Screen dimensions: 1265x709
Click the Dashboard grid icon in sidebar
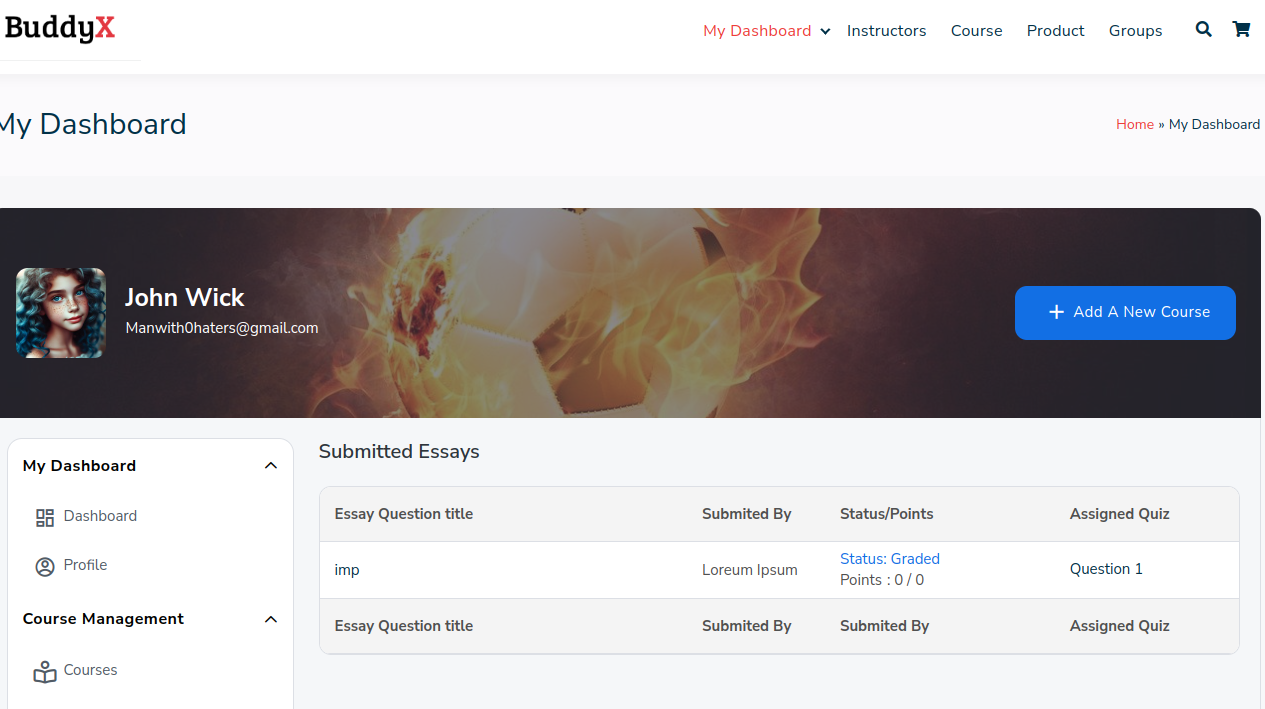coord(45,517)
